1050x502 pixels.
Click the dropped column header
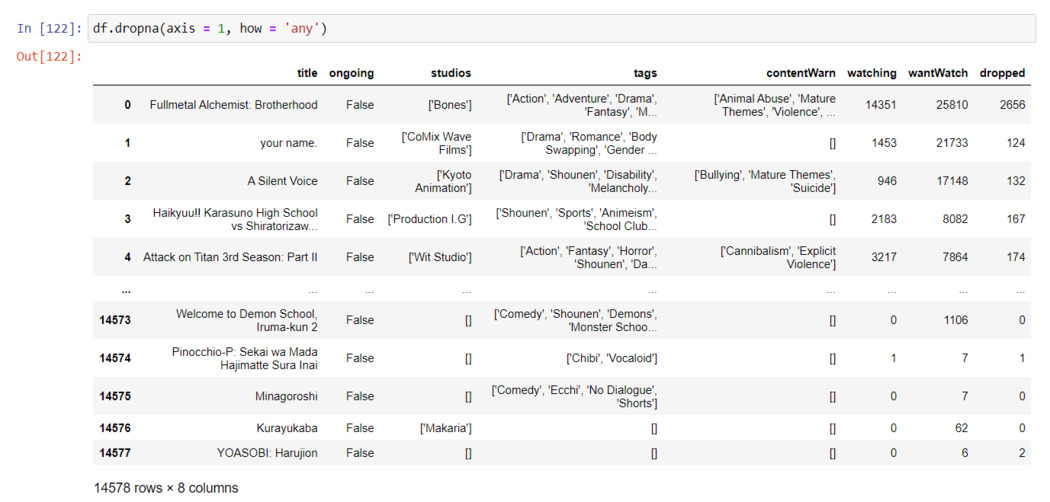tap(1002, 74)
